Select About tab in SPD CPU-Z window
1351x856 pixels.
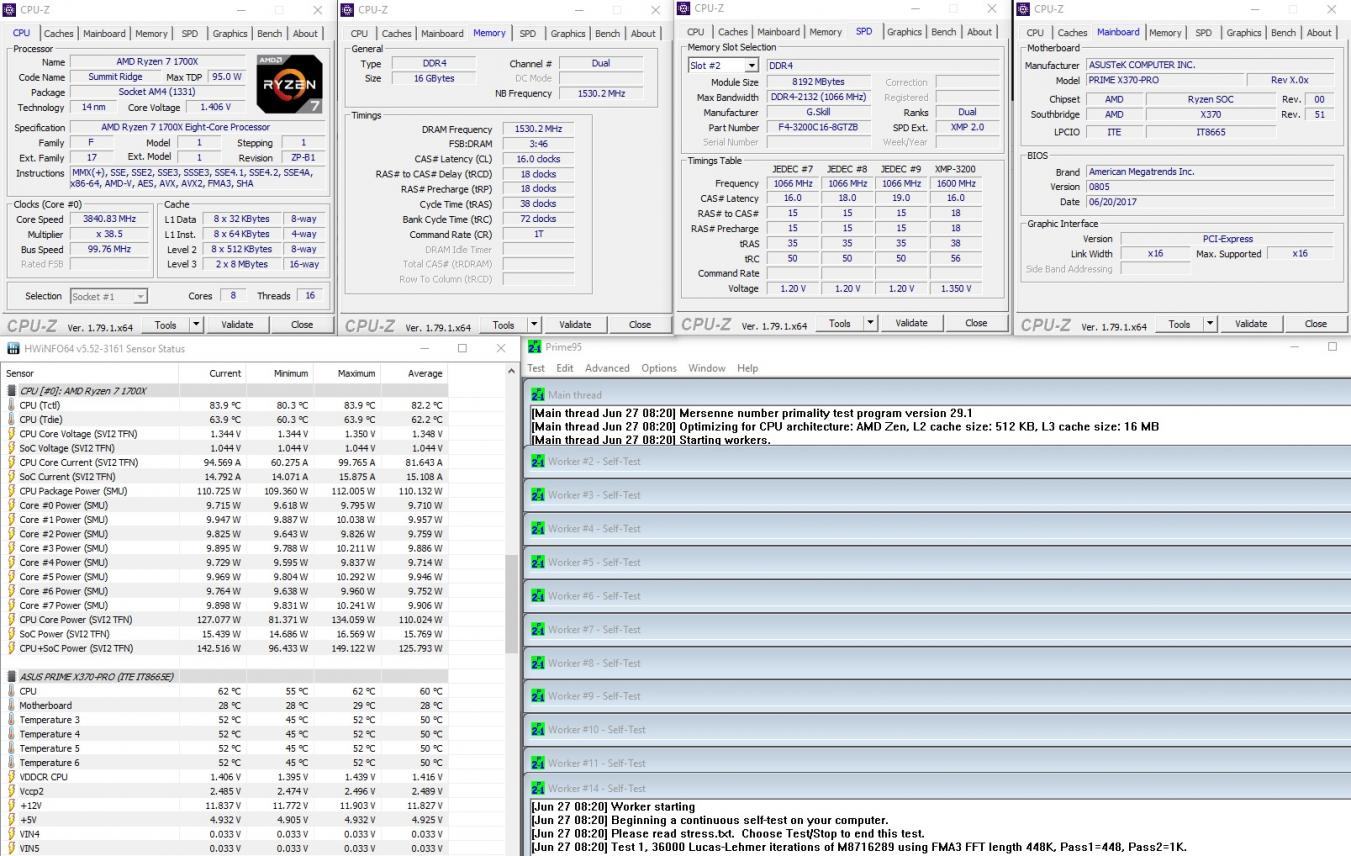pyautogui.click(x=980, y=32)
